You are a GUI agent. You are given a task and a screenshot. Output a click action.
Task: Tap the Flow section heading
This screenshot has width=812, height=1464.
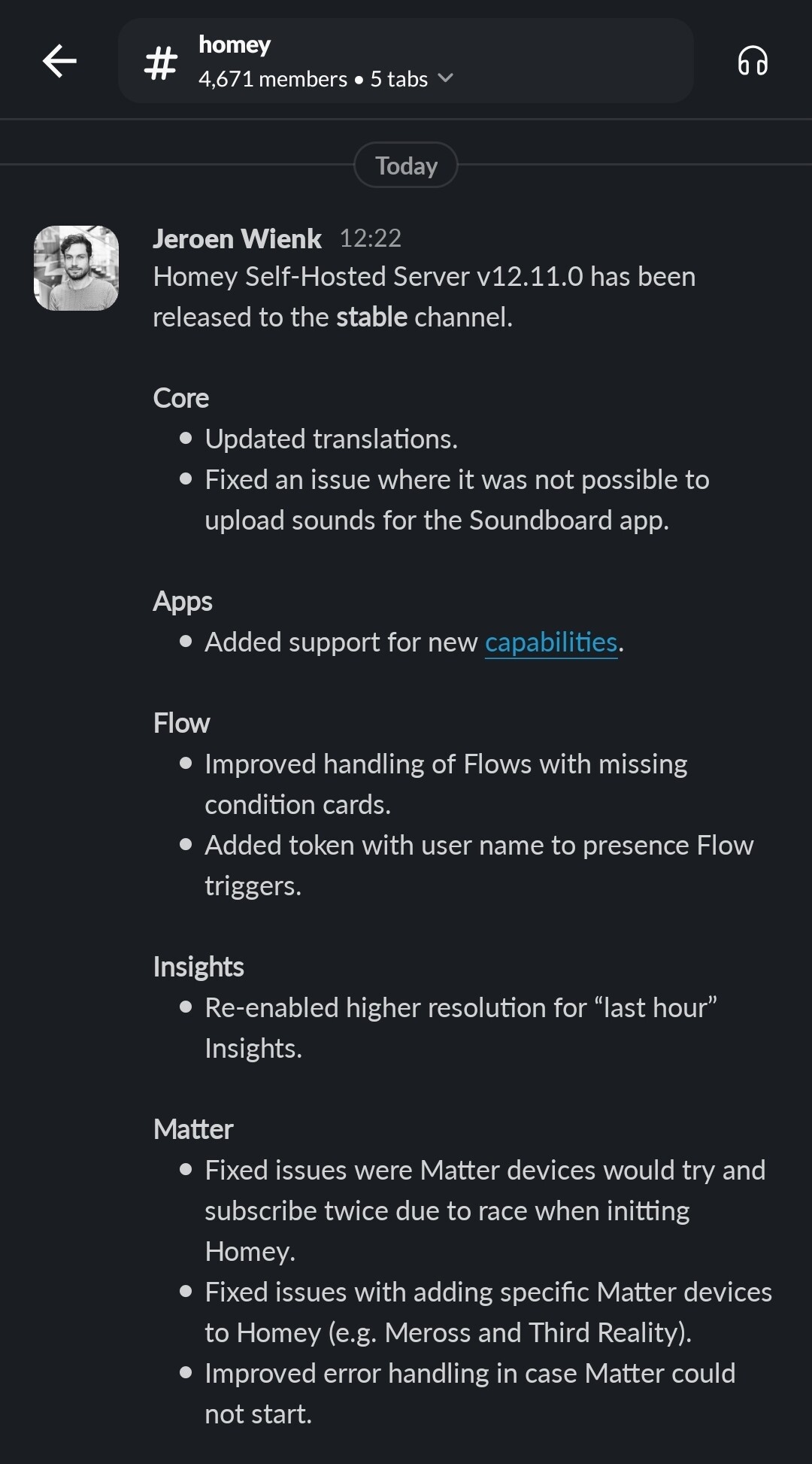181,723
